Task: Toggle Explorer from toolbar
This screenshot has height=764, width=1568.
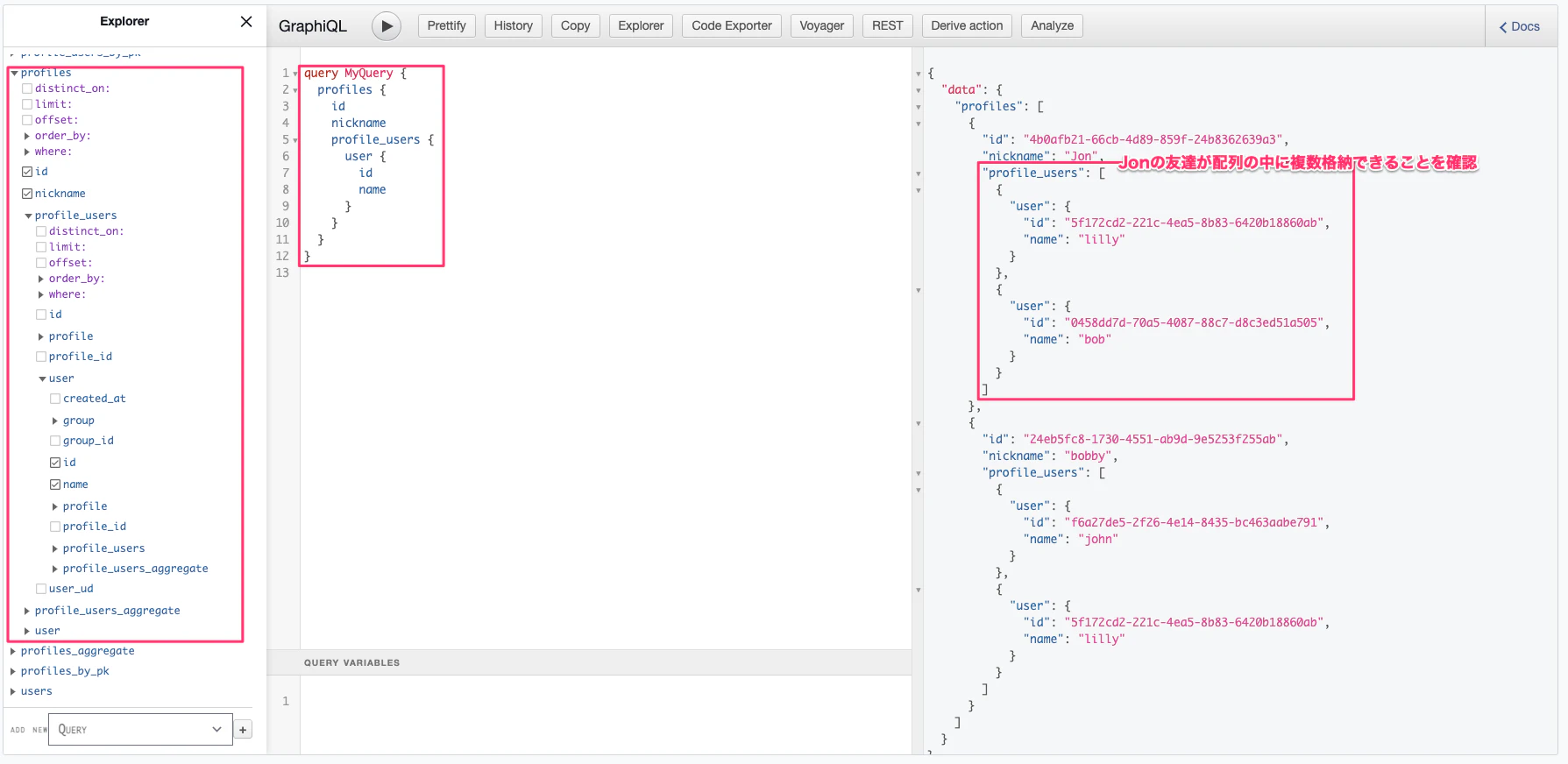Action: tap(642, 26)
